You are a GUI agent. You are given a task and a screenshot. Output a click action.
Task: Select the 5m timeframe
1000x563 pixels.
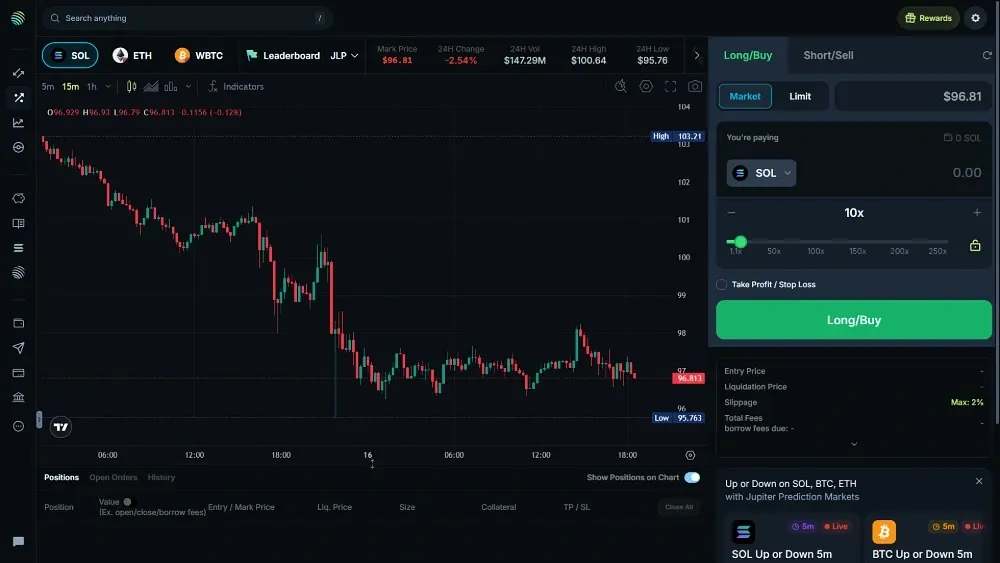click(48, 86)
